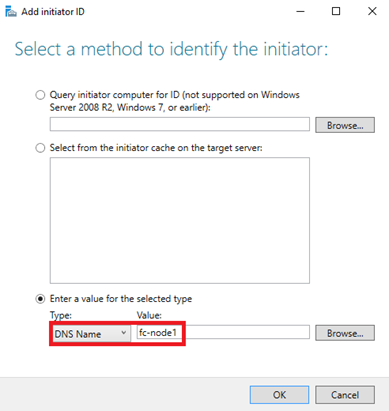Minimize the Add initiator ID dialog
Screen dimensions: 389x411
coord(300,12)
